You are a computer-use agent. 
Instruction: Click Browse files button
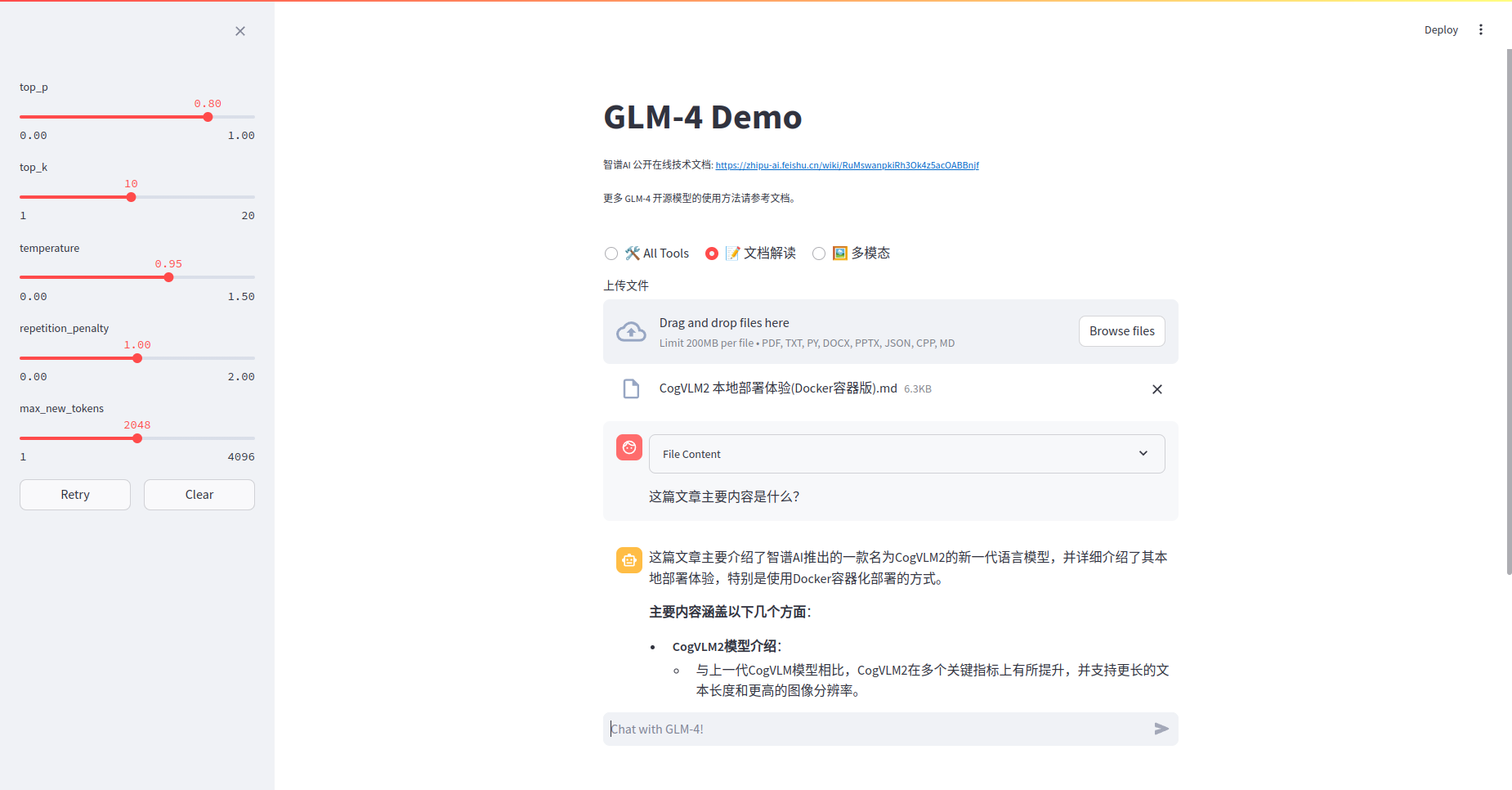pyautogui.click(x=1122, y=331)
